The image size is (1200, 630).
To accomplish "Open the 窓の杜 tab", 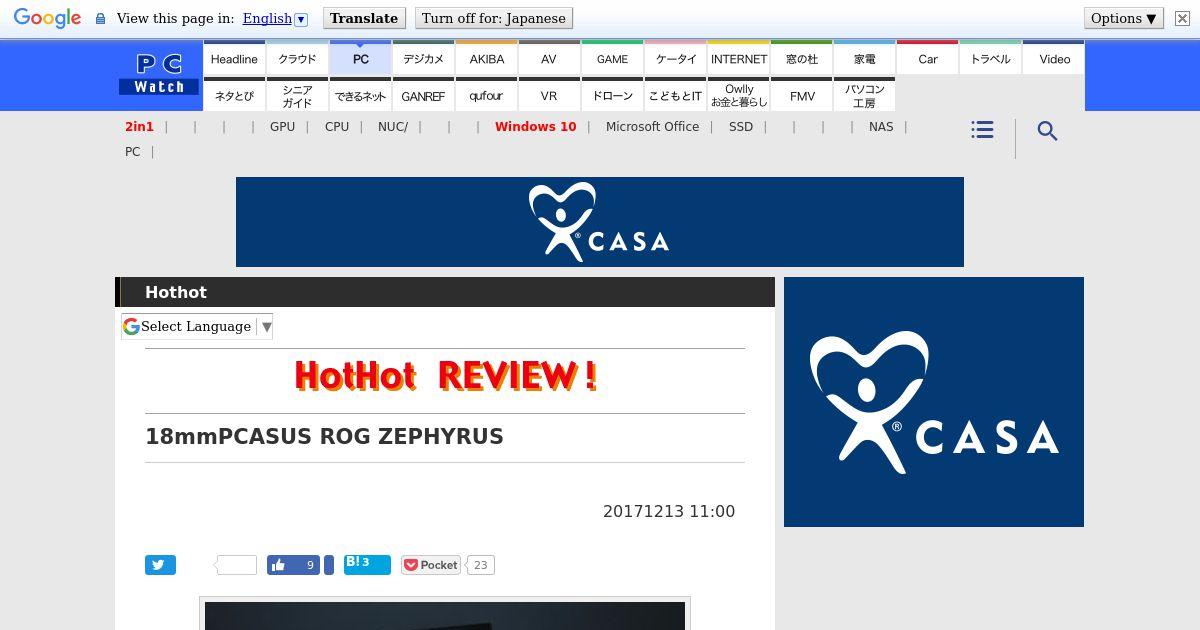I will (x=801, y=58).
